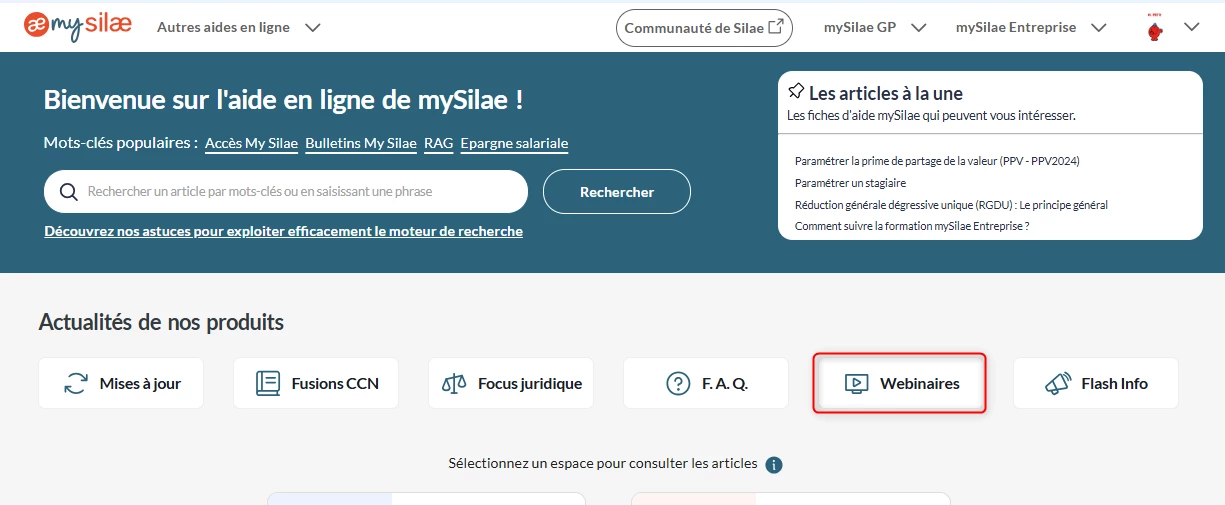
Task: Open the Mises à jour section
Action: (121, 383)
